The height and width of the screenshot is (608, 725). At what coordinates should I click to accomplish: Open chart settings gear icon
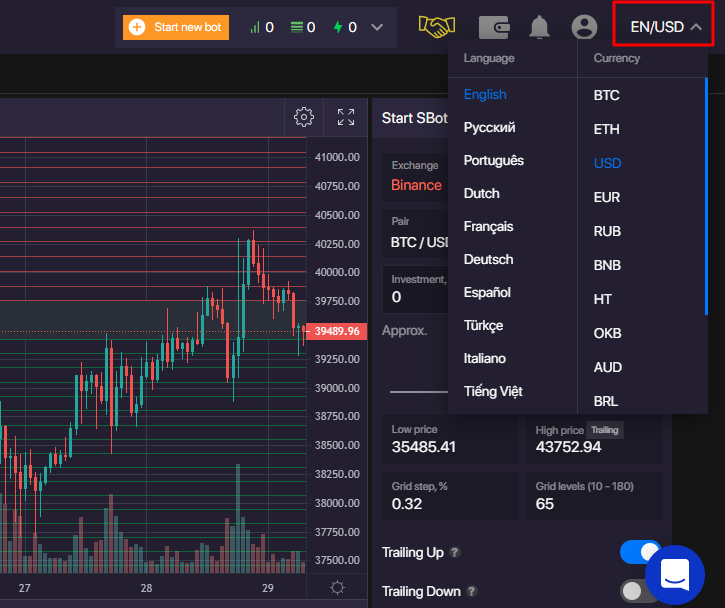point(304,117)
